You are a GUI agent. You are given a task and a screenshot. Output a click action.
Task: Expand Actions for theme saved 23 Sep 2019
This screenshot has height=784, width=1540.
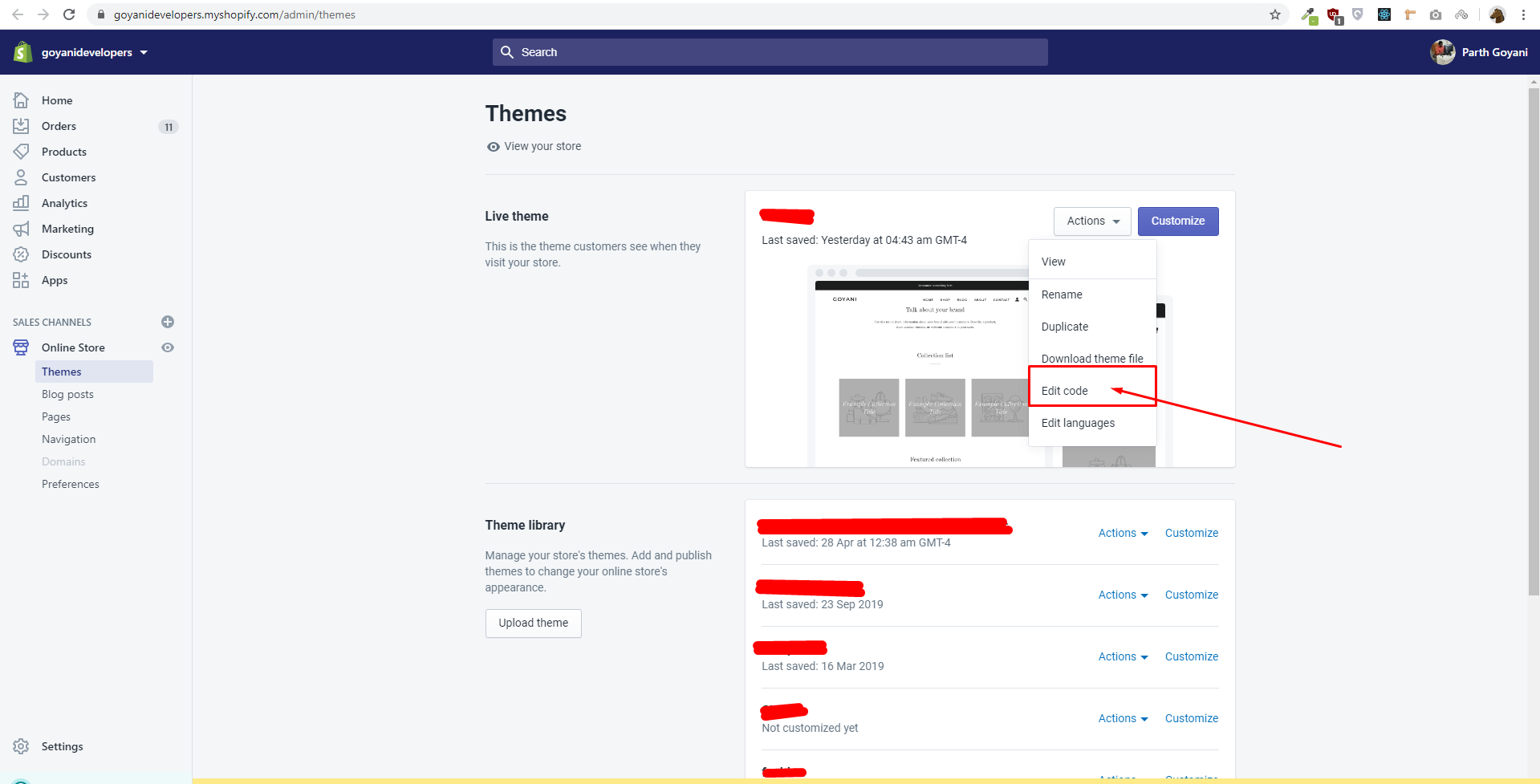tap(1123, 595)
